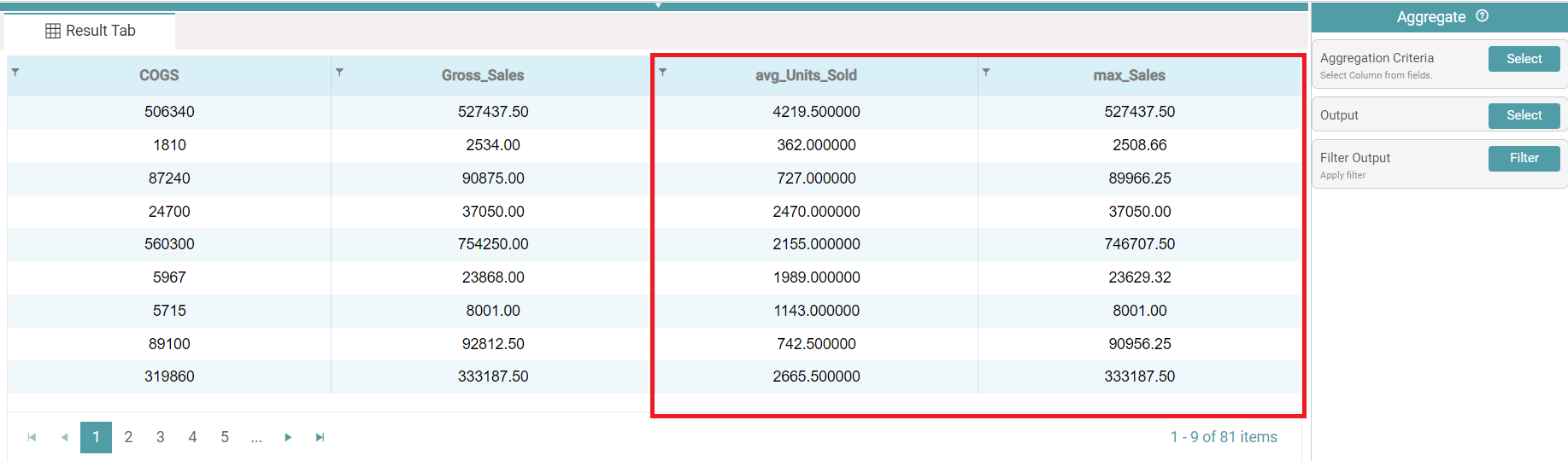This screenshot has width=1568, height=461.
Task: Expand more pages with the ellipsis
Action: [x=256, y=437]
